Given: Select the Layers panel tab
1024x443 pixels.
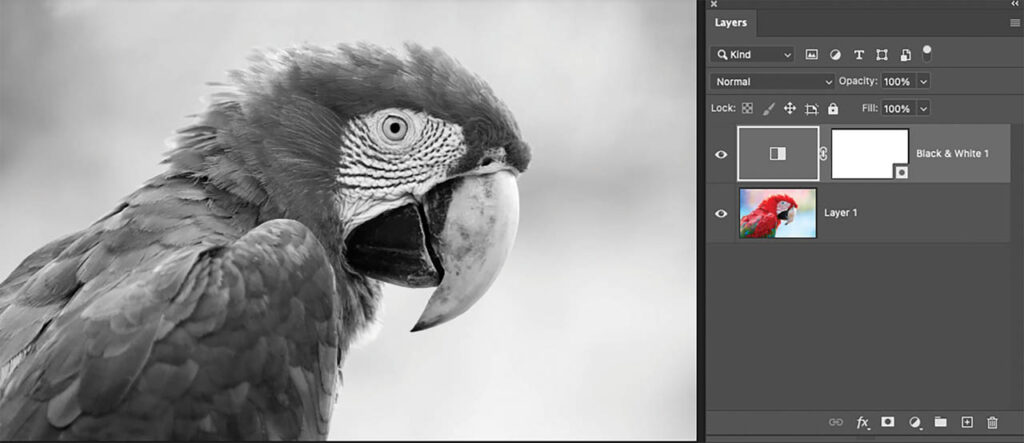Looking at the screenshot, I should point(731,22).
